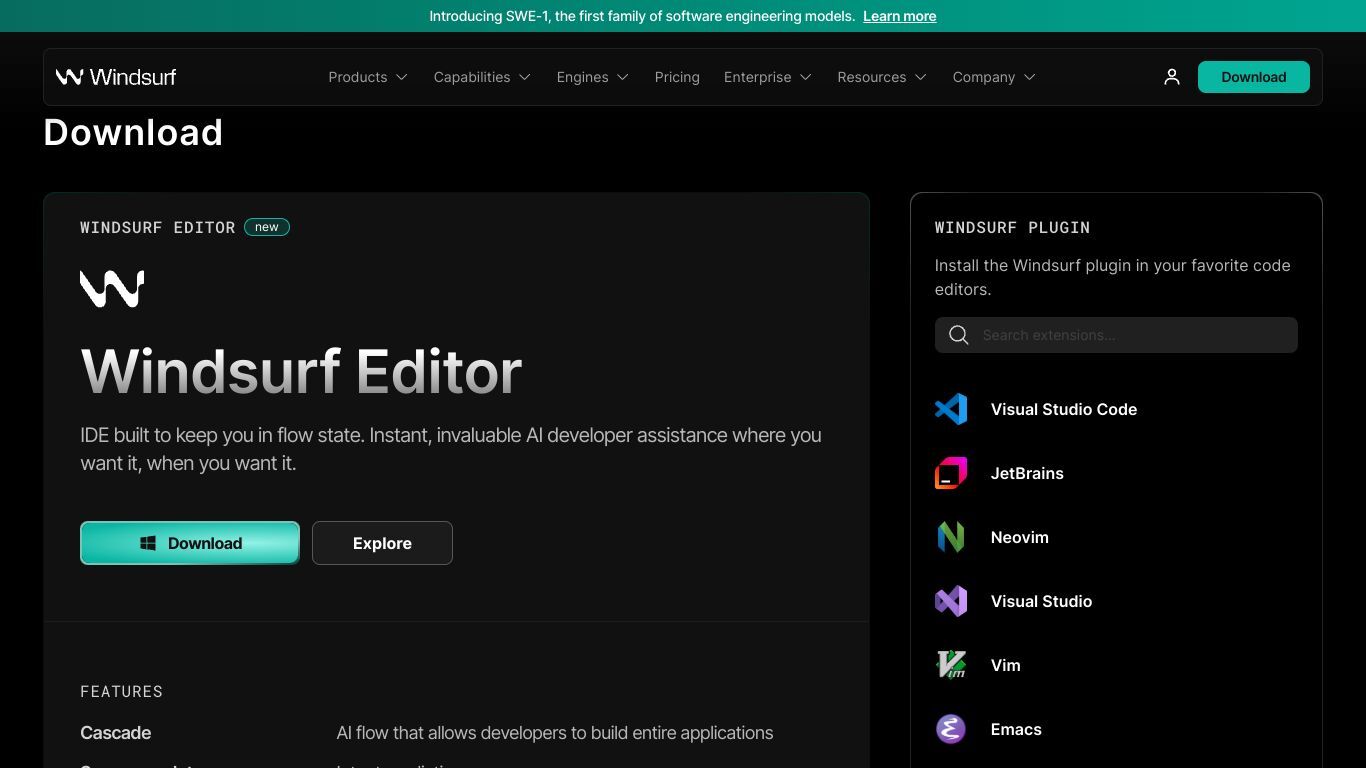
Task: Click the large Windsurf Editor wave logo
Action: point(112,288)
